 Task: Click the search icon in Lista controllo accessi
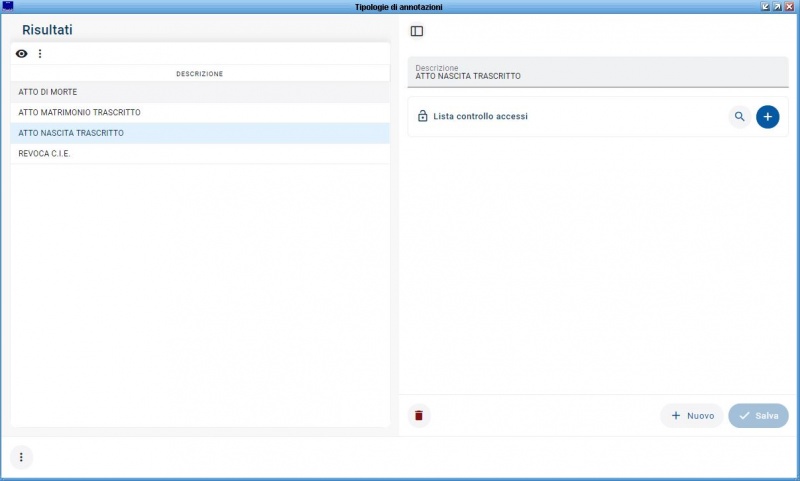click(739, 117)
